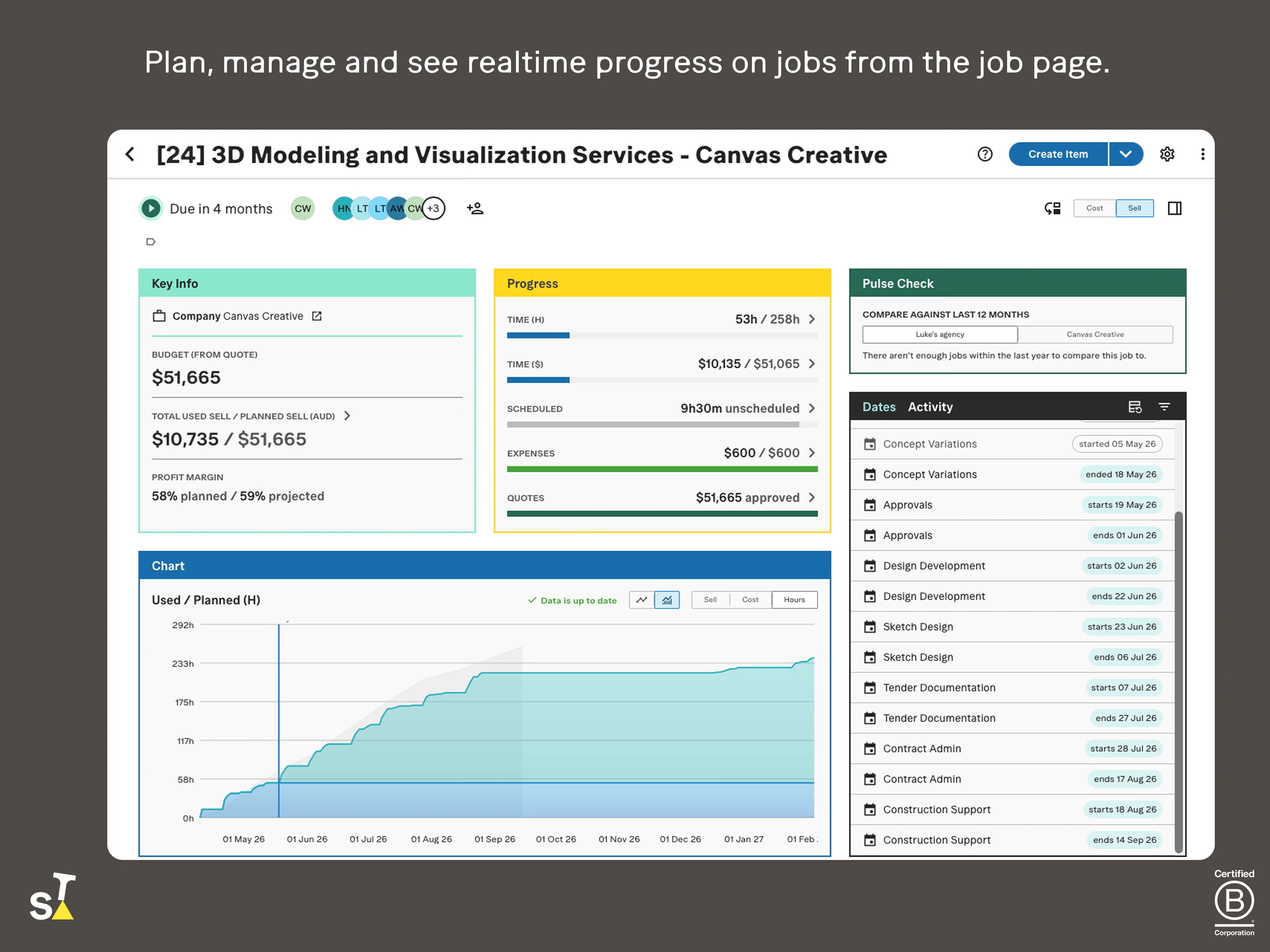
Task: Expand Total Used Sell / Planned Sell chevron
Action: (347, 416)
